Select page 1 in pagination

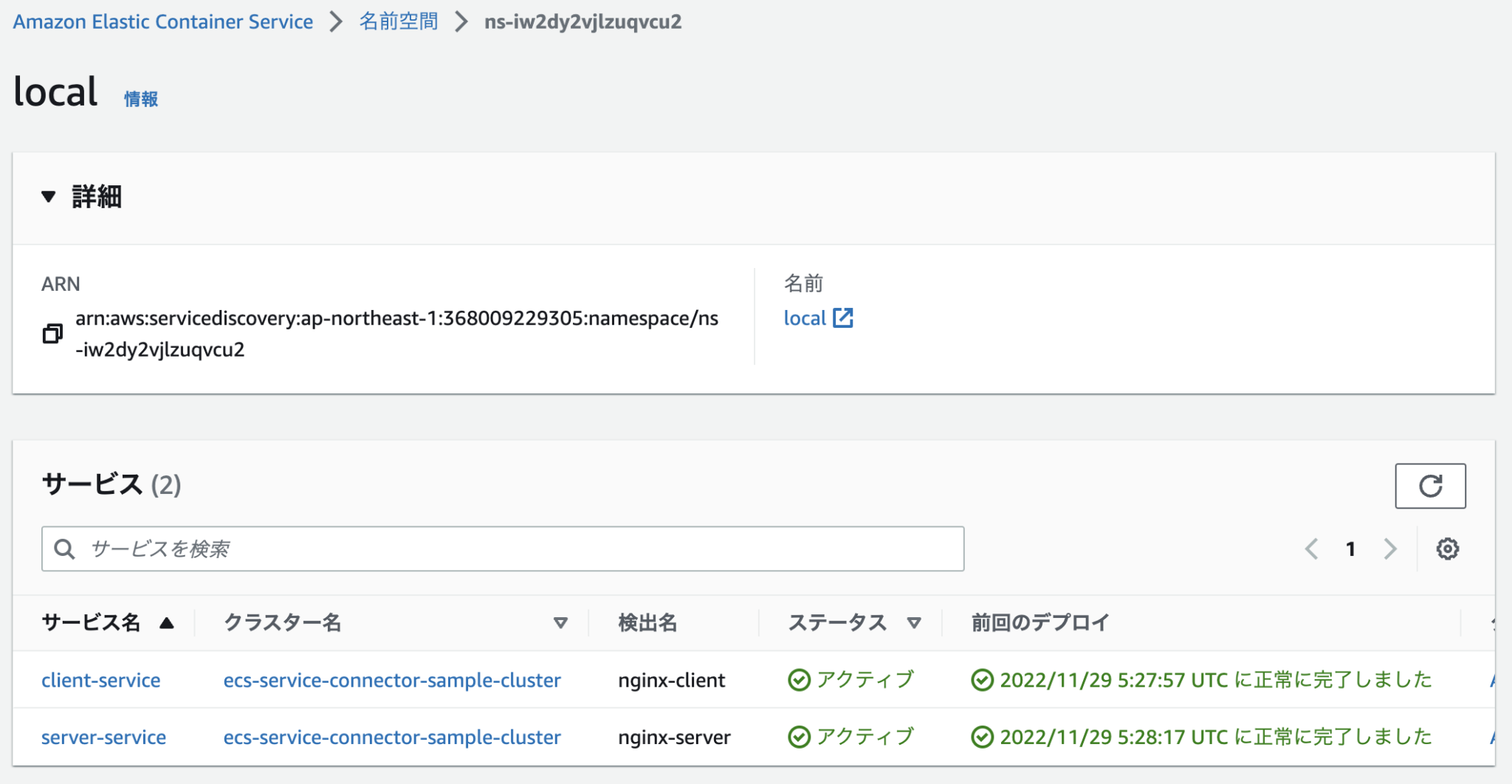[x=1351, y=549]
